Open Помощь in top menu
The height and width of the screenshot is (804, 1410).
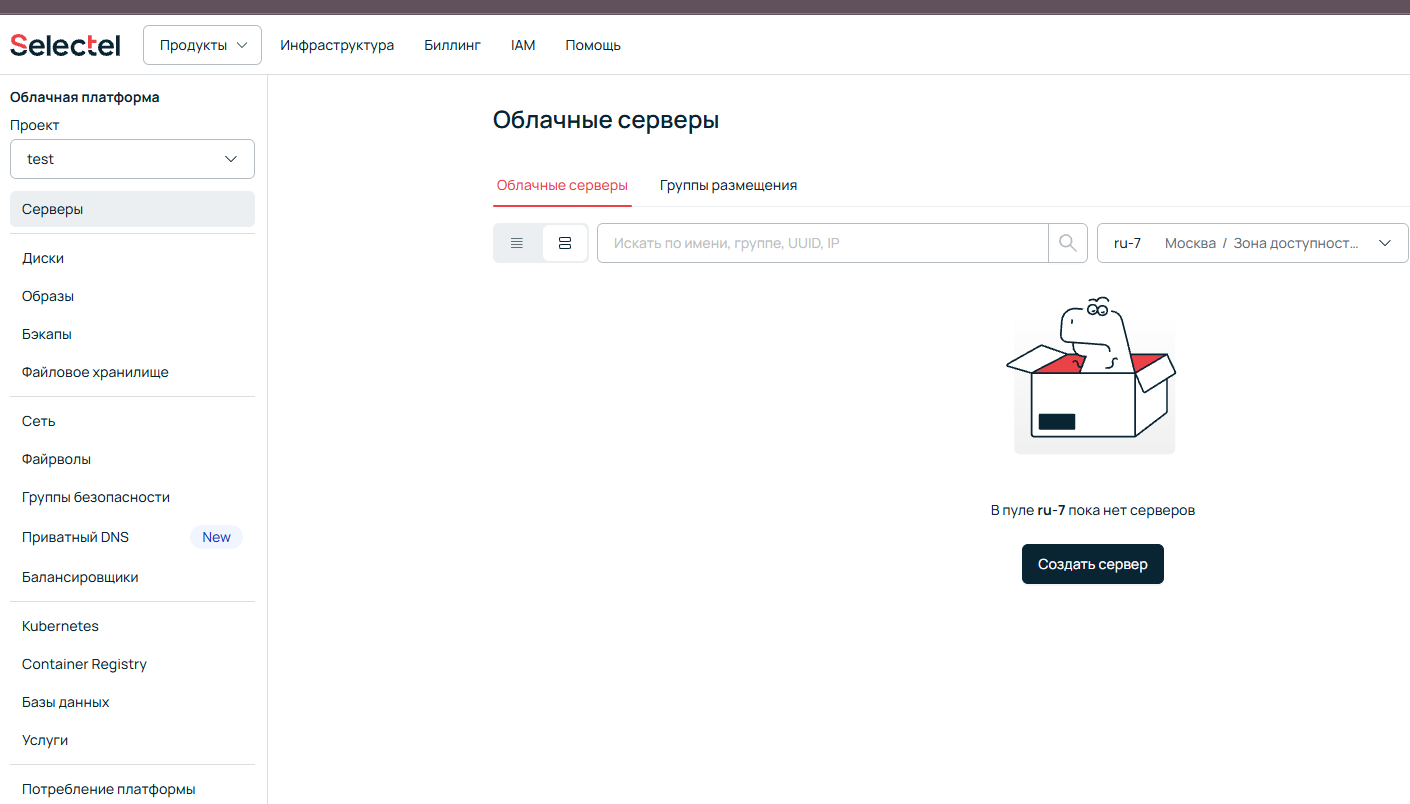click(593, 45)
